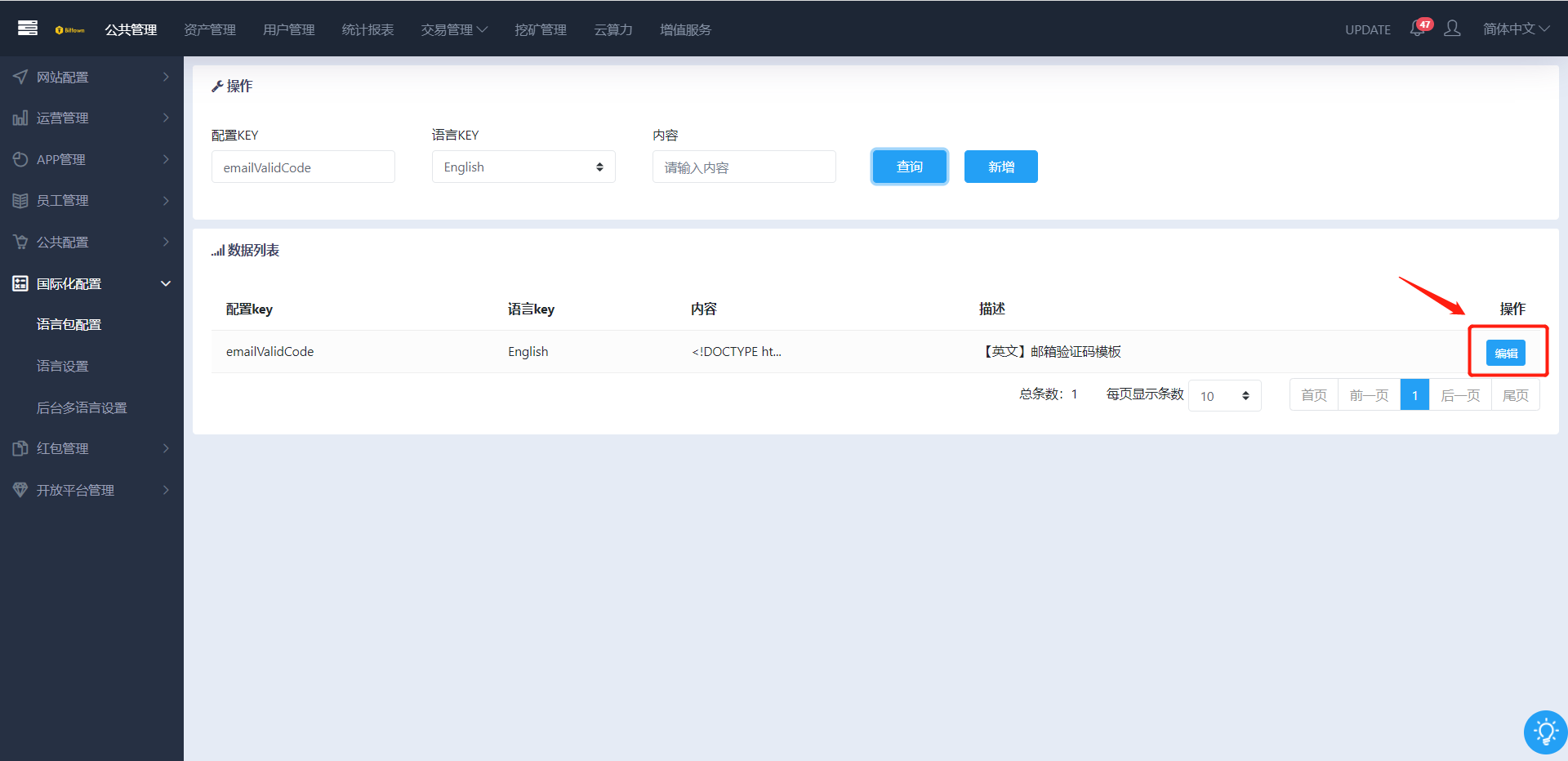The height and width of the screenshot is (761, 1568).
Task: Select 资产管理 top menu
Action: tap(210, 29)
